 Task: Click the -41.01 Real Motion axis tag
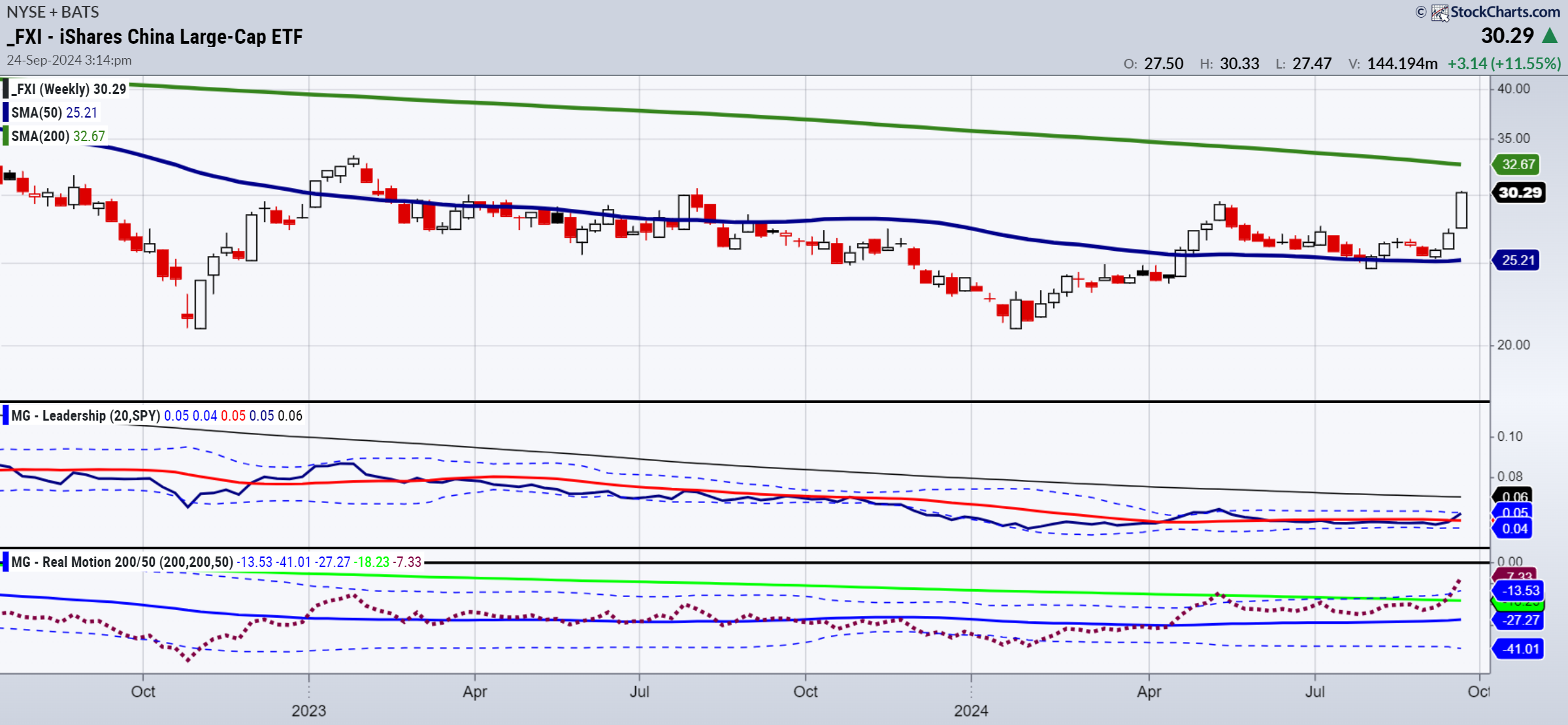point(1519,649)
